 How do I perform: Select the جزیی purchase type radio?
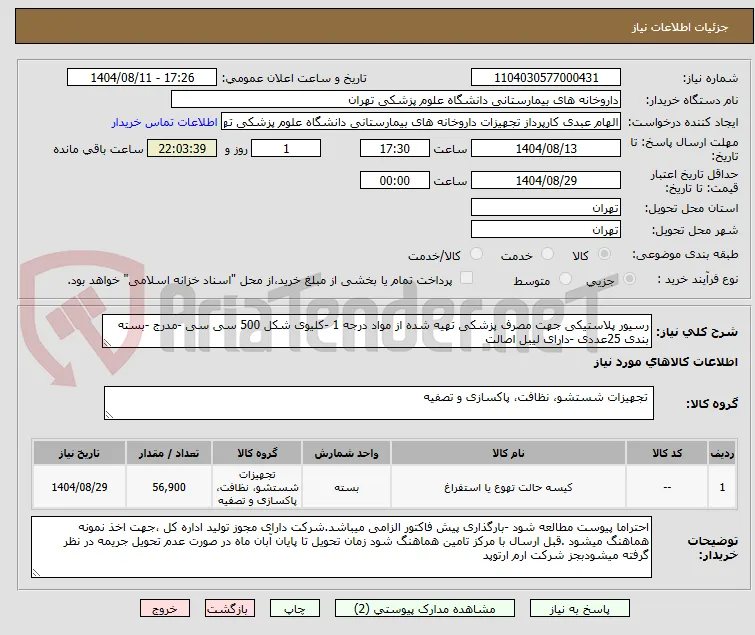pyautogui.click(x=629, y=279)
